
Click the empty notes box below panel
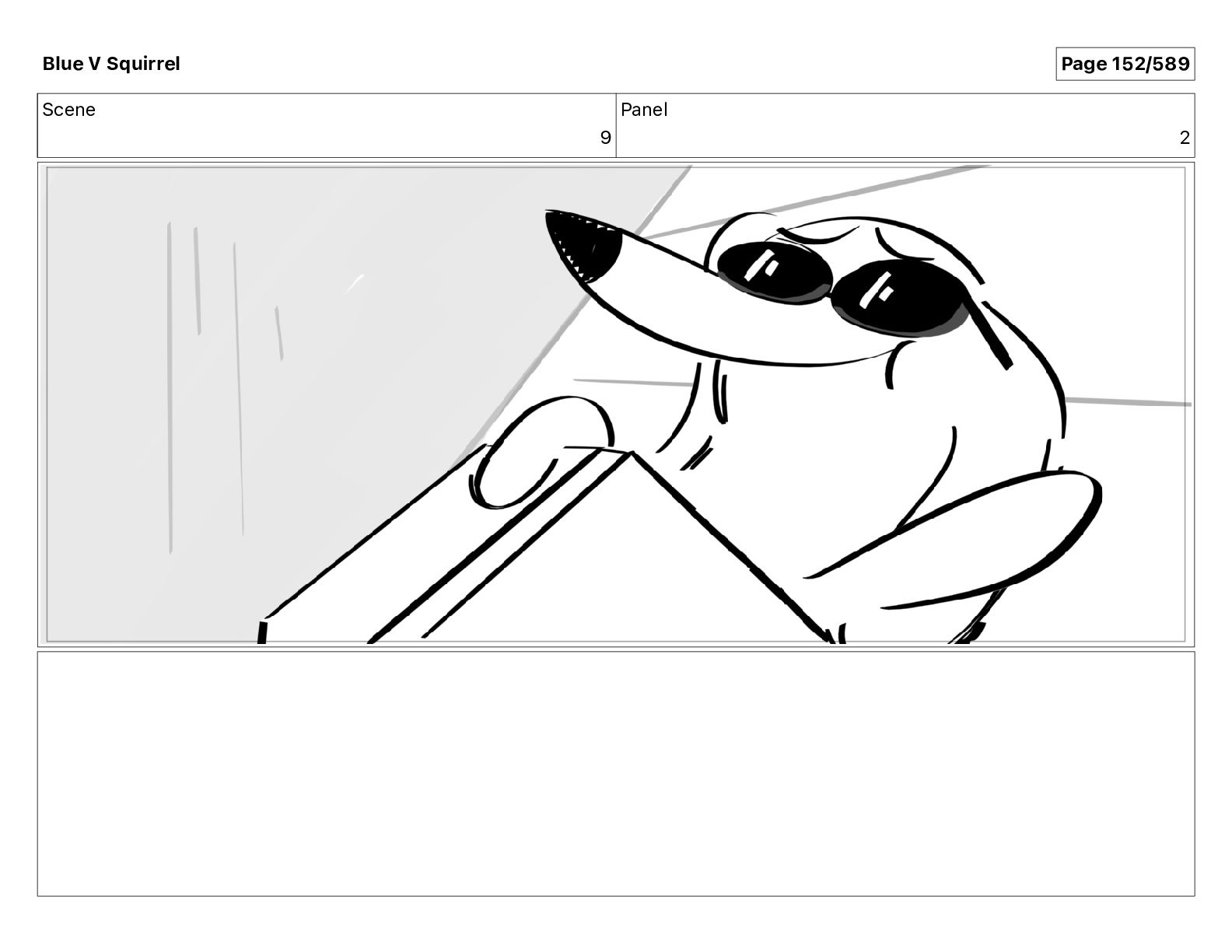[x=616, y=774]
